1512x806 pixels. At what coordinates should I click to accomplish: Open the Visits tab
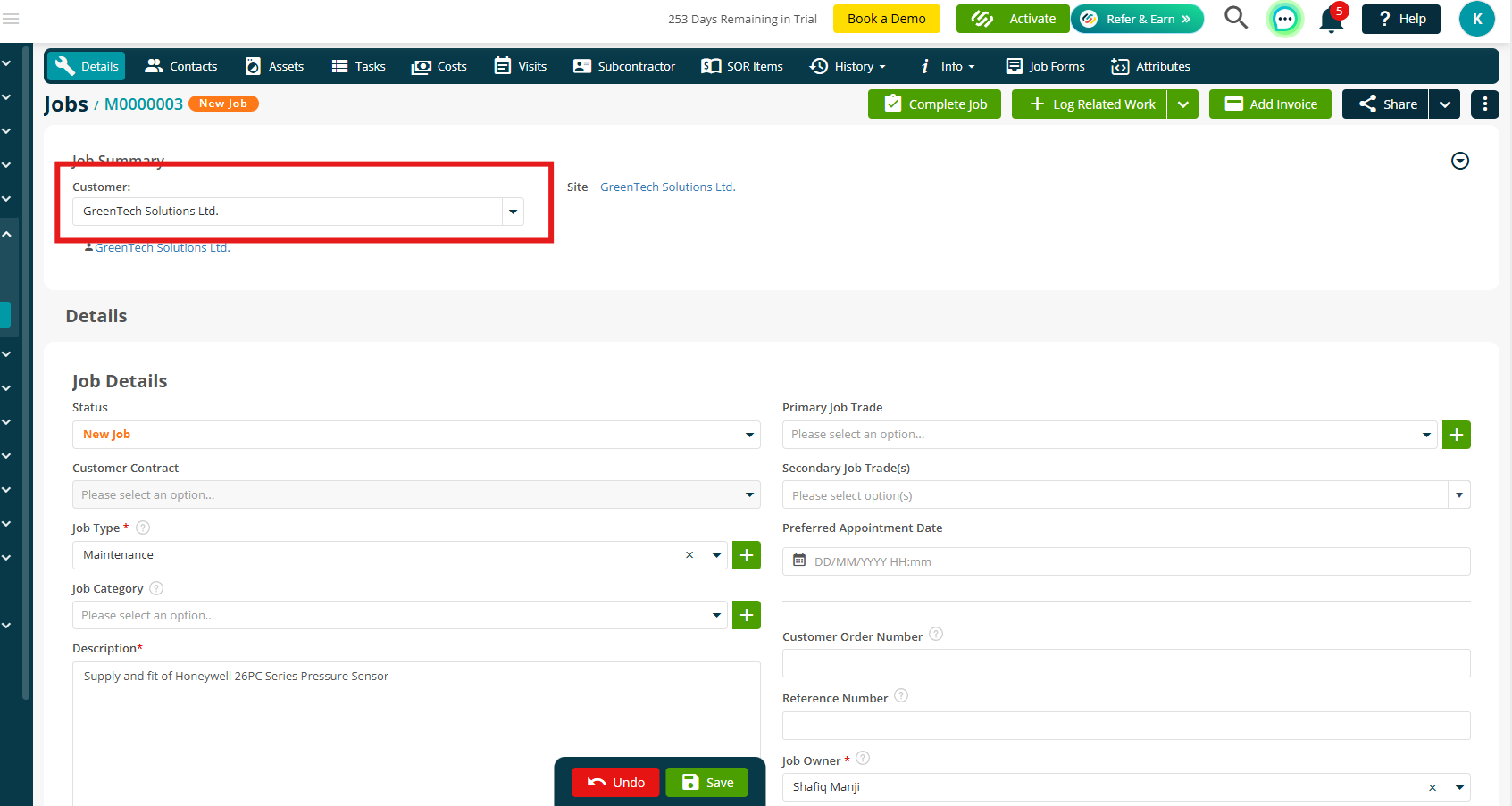[521, 66]
